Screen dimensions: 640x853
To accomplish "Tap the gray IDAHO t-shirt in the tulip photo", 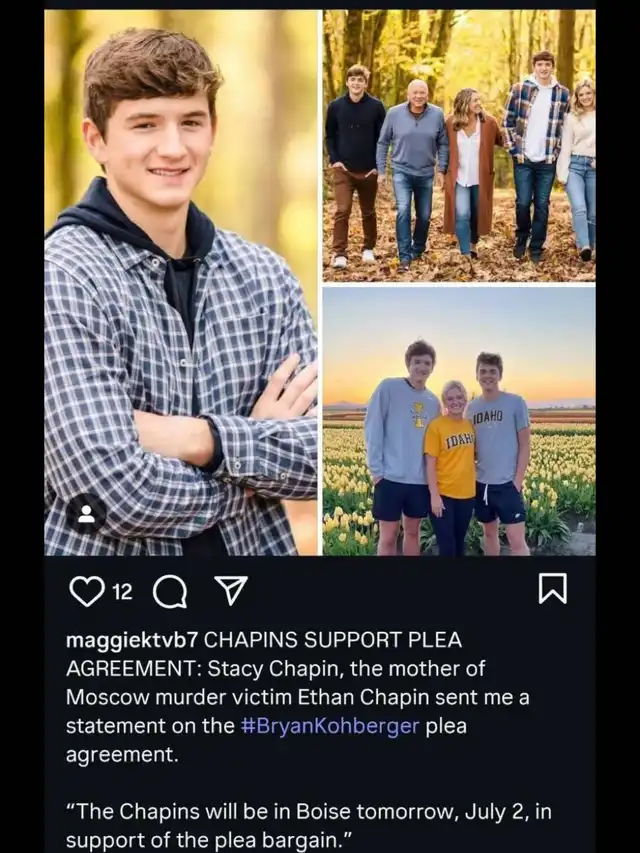I will (x=498, y=438).
